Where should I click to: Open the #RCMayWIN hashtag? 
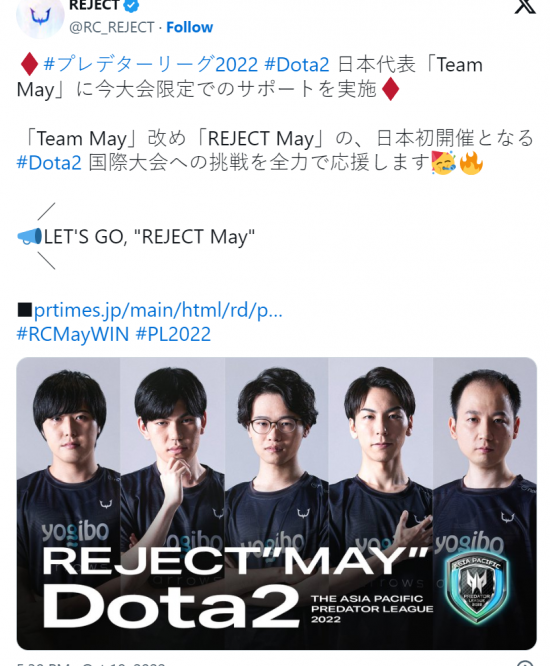tap(73, 334)
